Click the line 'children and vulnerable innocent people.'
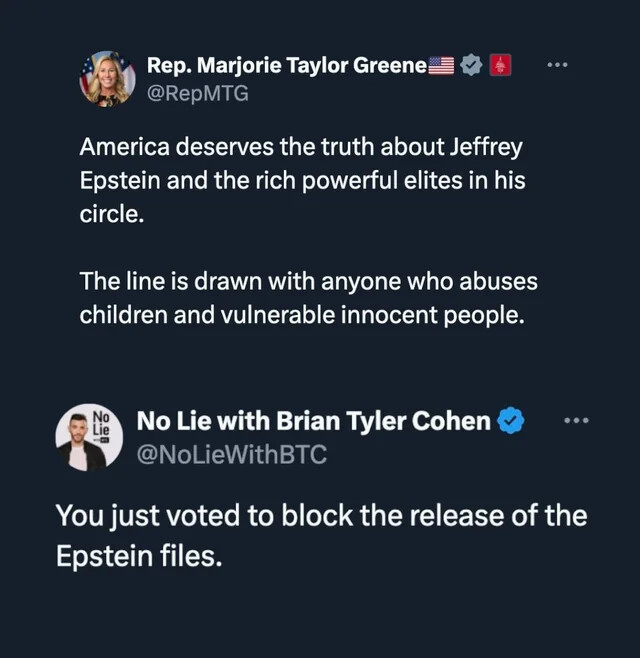The image size is (640, 658). 302,314
